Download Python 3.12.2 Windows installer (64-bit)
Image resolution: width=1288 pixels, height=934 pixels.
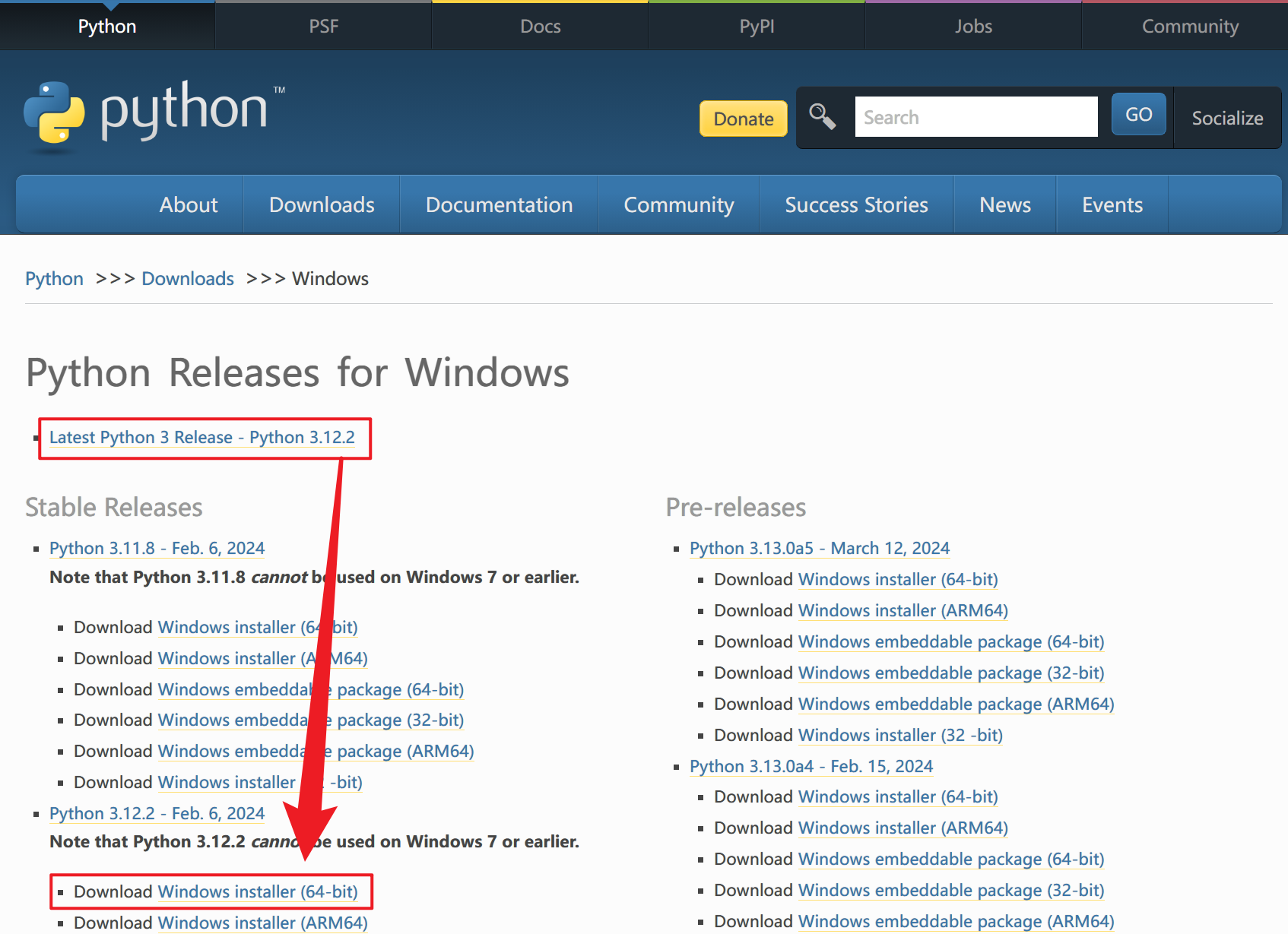[258, 891]
